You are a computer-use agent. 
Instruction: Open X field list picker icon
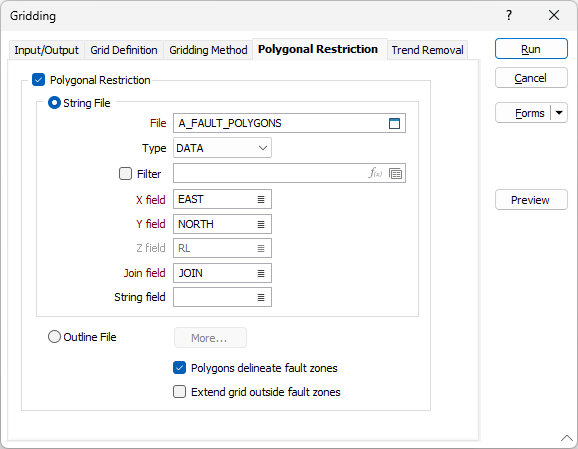261,199
